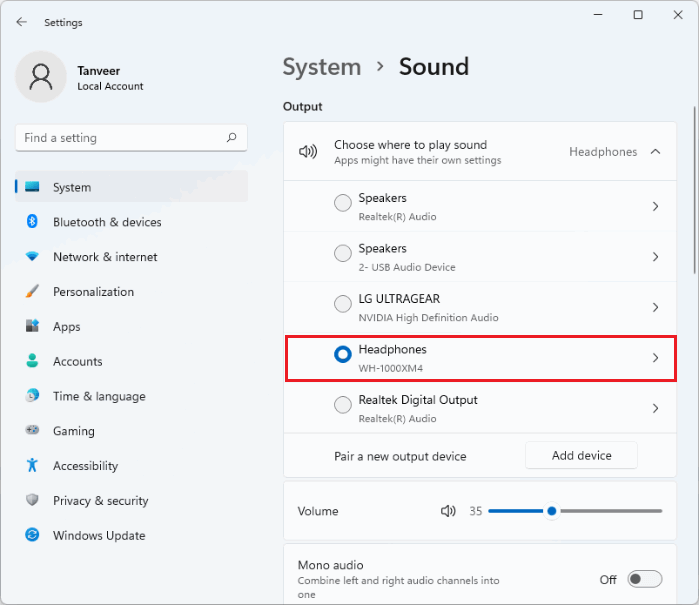Open Accounts settings
Screen dimensions: 699x605
[132, 361]
